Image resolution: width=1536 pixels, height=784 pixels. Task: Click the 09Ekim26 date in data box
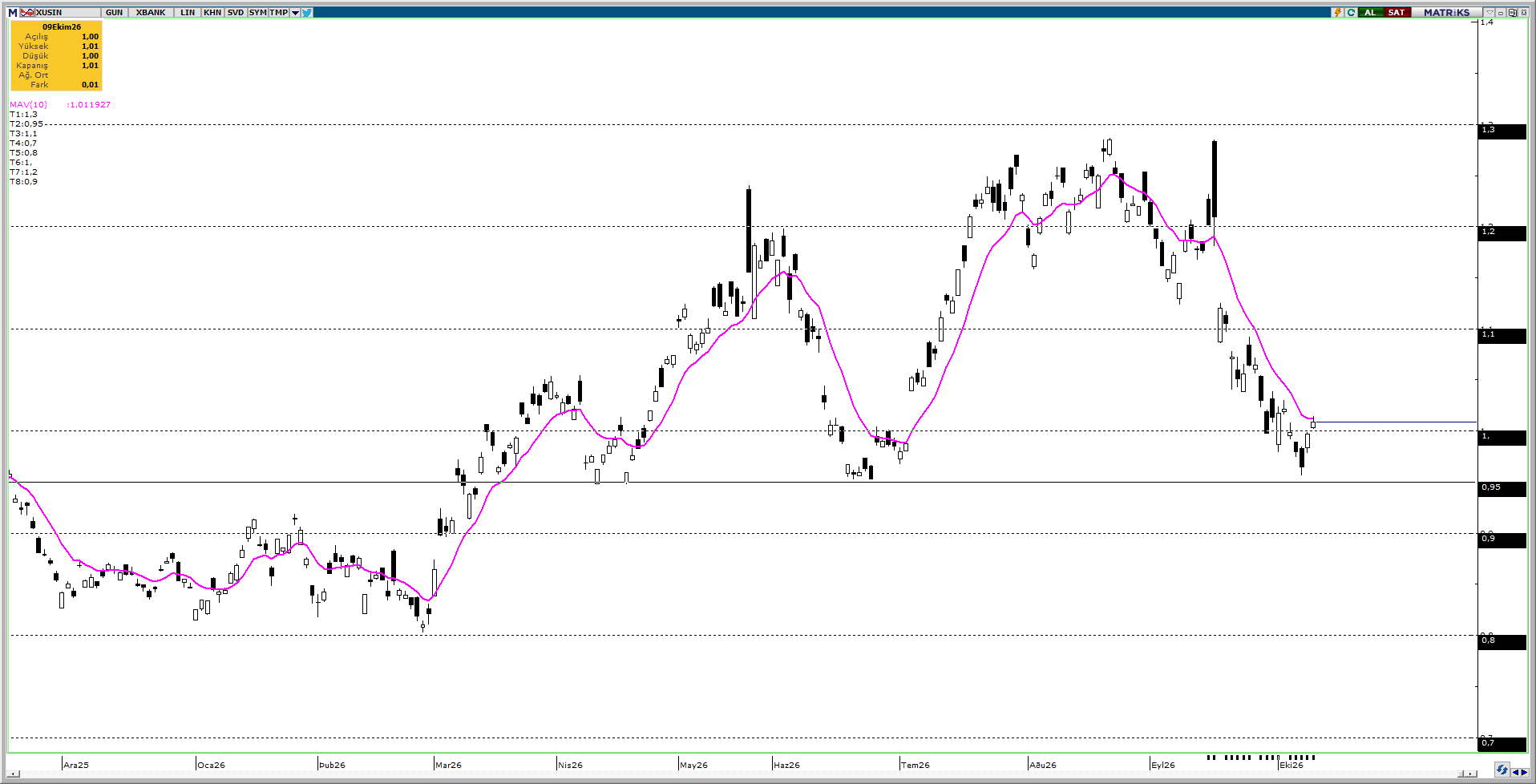[62, 26]
